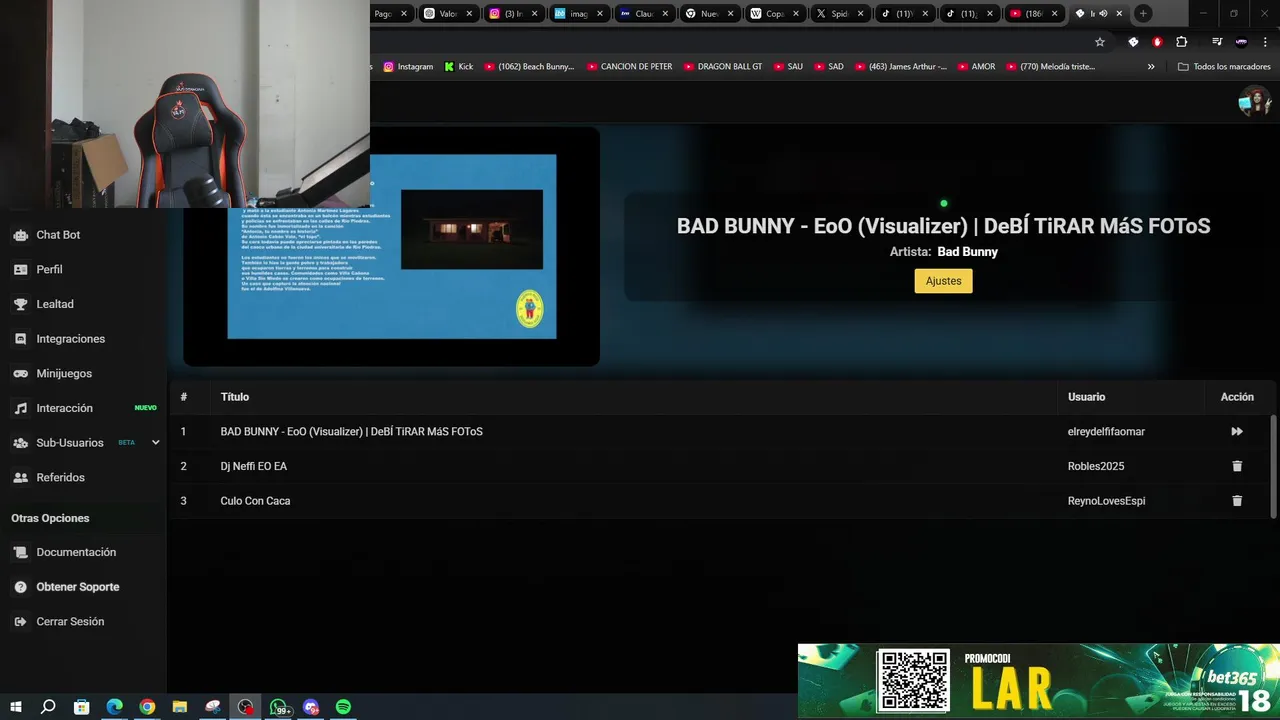Open the DRAGON BALL GT bookmark
1280x720 pixels.
[723, 67]
